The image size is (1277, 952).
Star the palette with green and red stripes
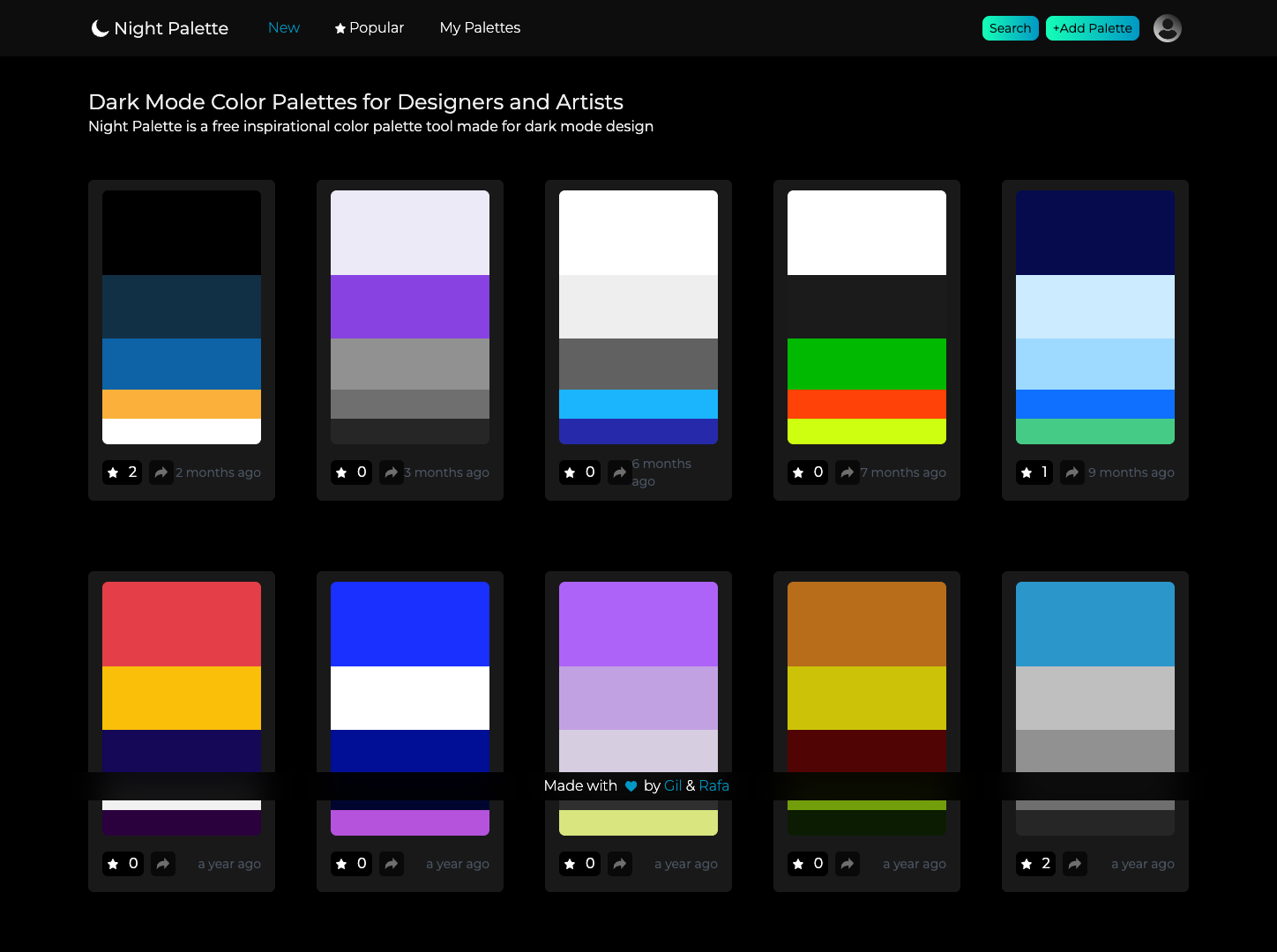click(x=808, y=472)
